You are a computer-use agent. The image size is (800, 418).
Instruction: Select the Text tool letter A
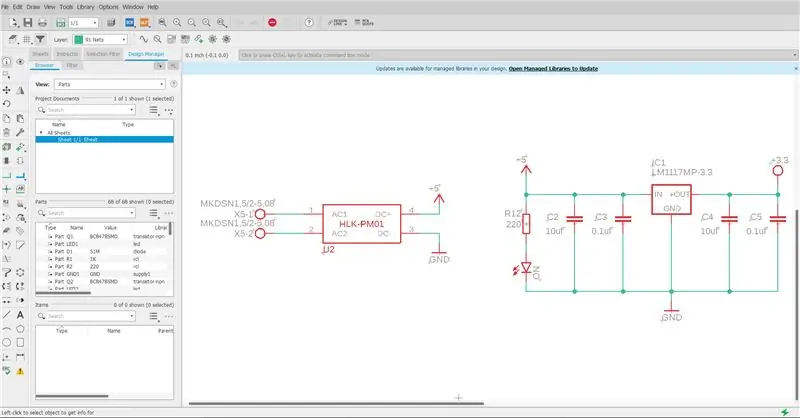pos(20,314)
